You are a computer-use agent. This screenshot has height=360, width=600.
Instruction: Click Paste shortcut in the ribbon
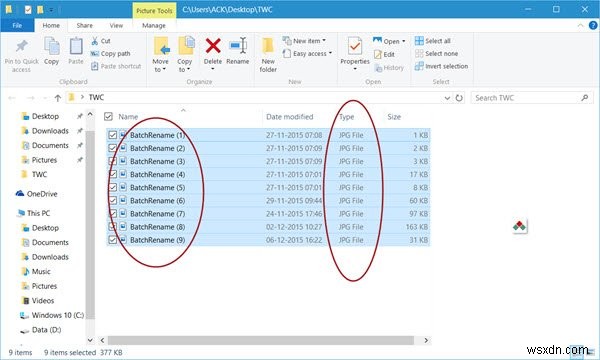tap(116, 66)
